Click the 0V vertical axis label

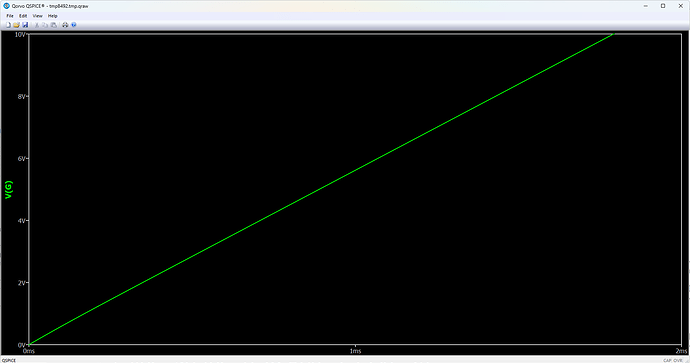[22, 345]
